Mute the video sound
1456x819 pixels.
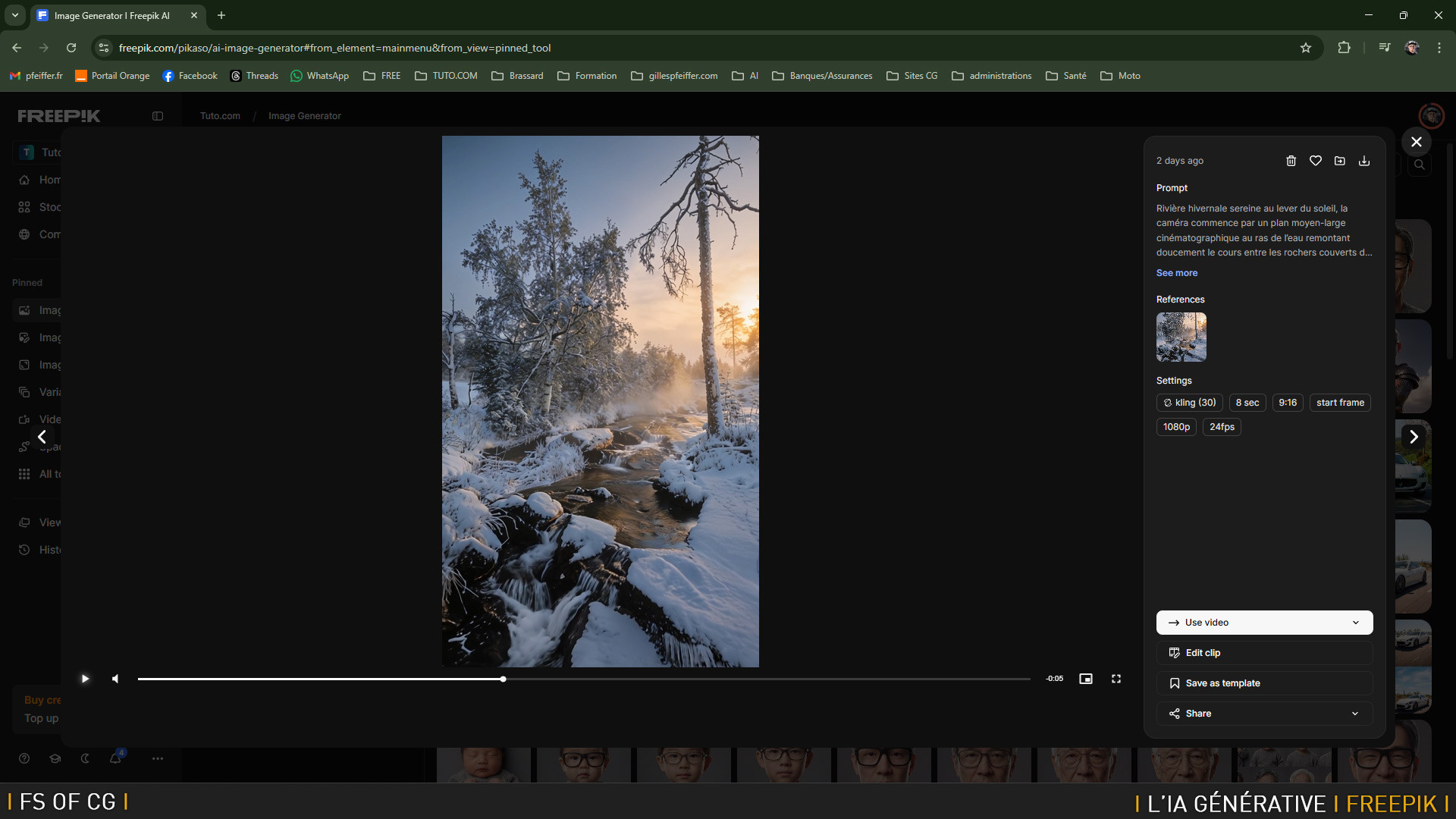(115, 679)
